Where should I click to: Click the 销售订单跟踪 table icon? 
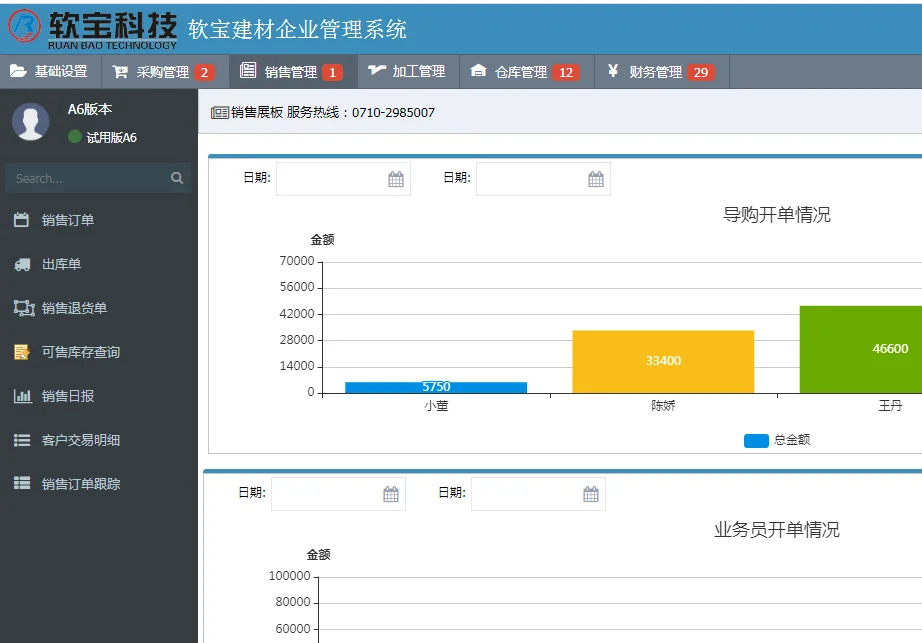pos(22,483)
